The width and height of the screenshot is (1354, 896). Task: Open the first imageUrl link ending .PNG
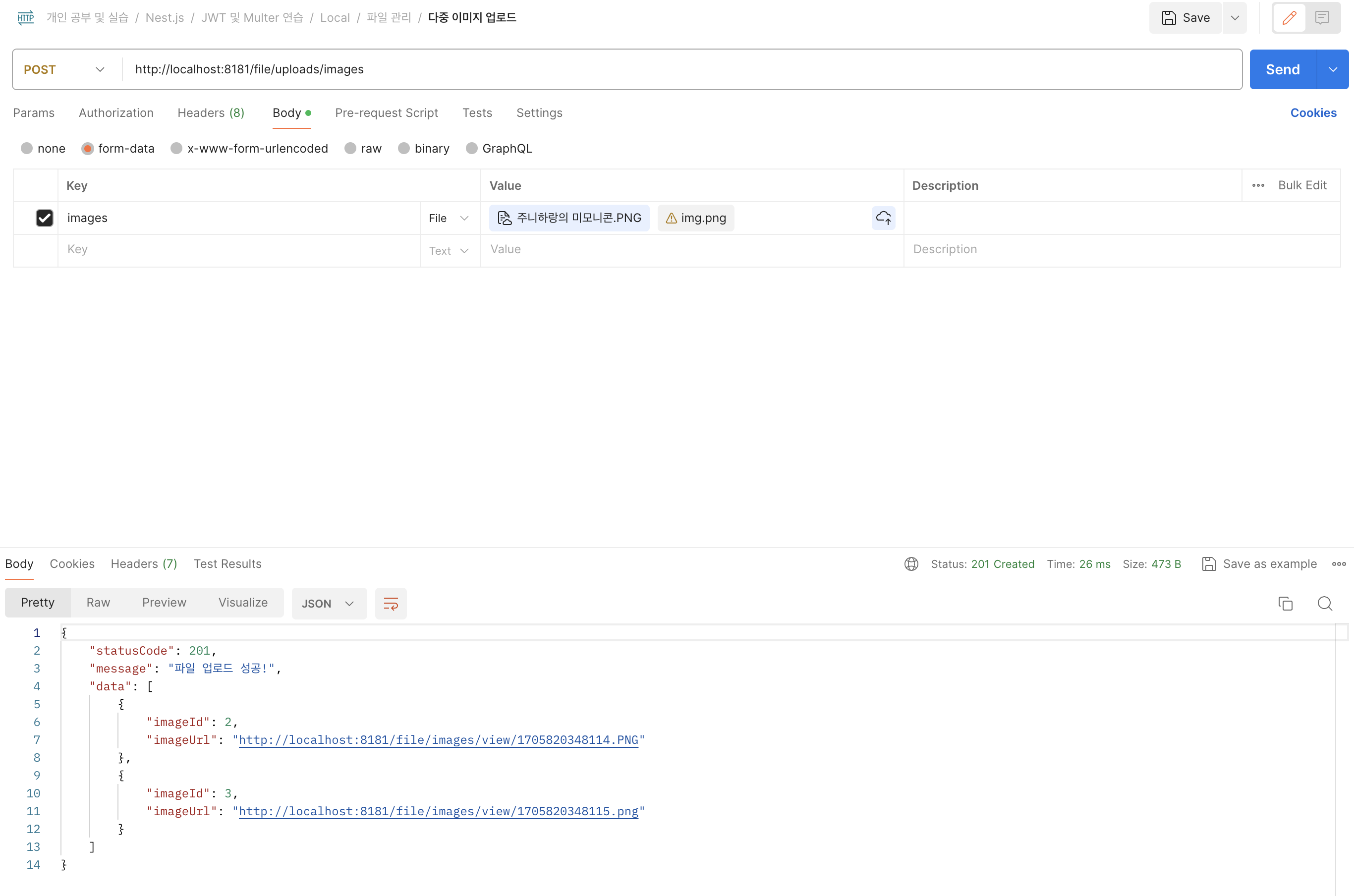point(438,740)
